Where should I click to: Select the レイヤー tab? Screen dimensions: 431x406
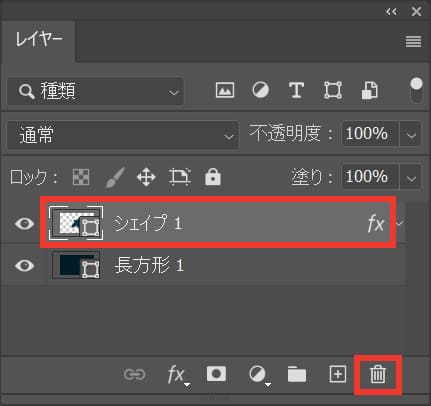coord(39,39)
